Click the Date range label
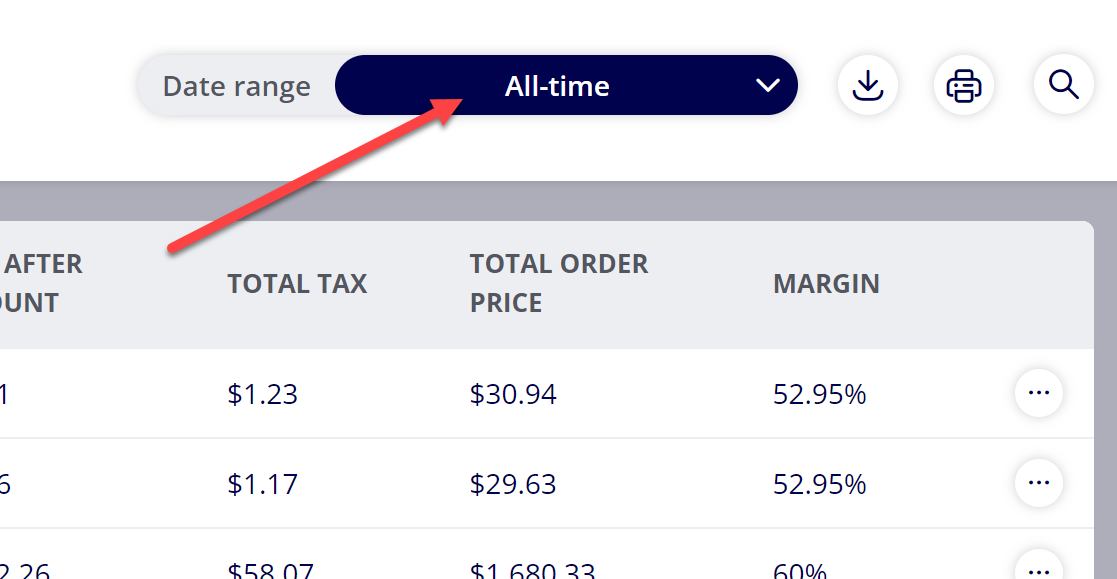The image size is (1117, 579). coord(237,86)
